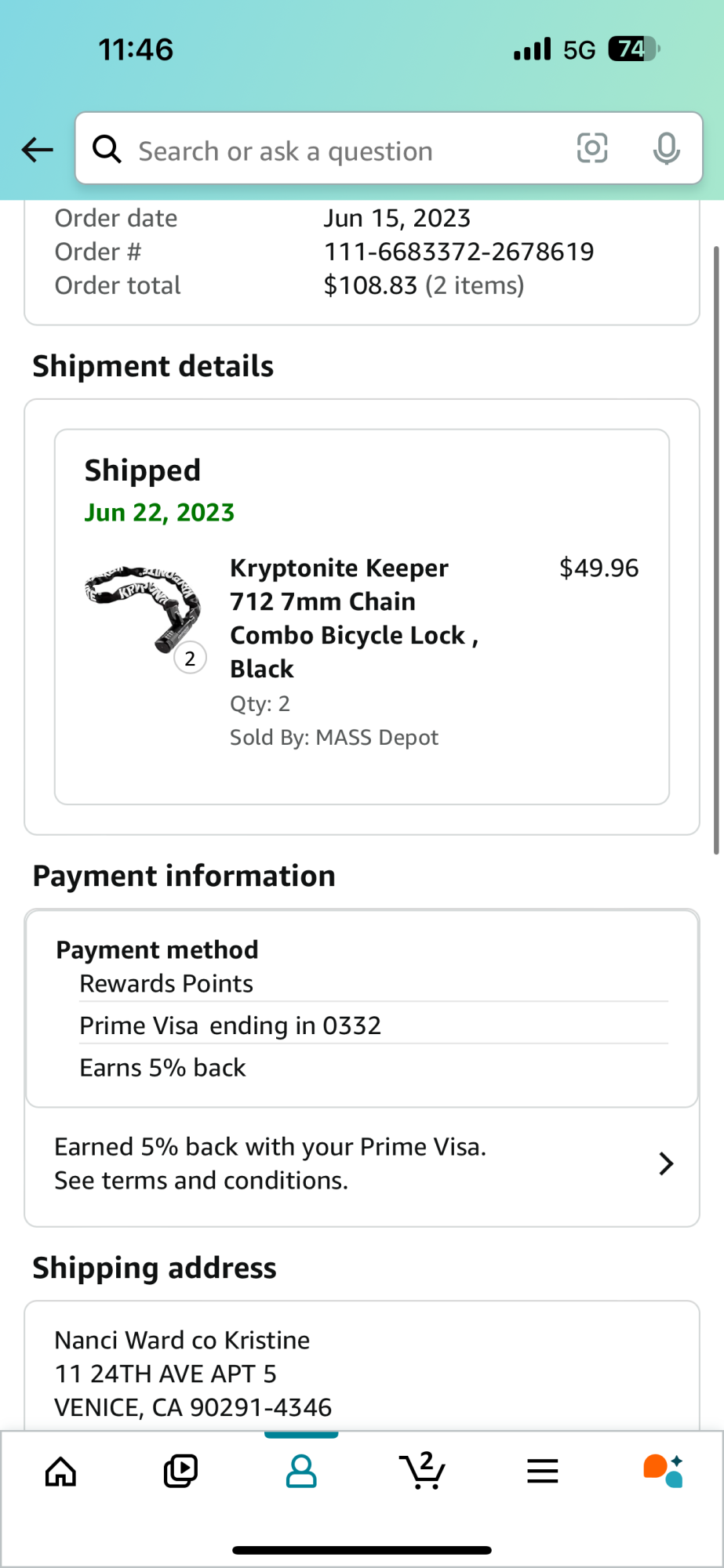Tap the page scrollbar on right
Screen dimensions: 724x1568
coord(715,549)
